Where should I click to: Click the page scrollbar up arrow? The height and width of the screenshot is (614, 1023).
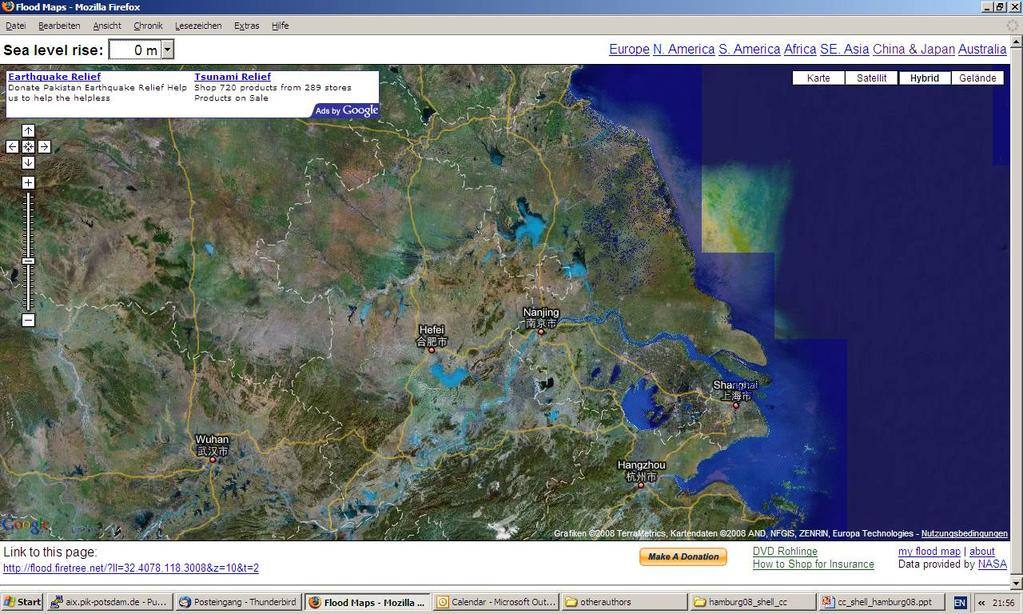coord(1016,41)
